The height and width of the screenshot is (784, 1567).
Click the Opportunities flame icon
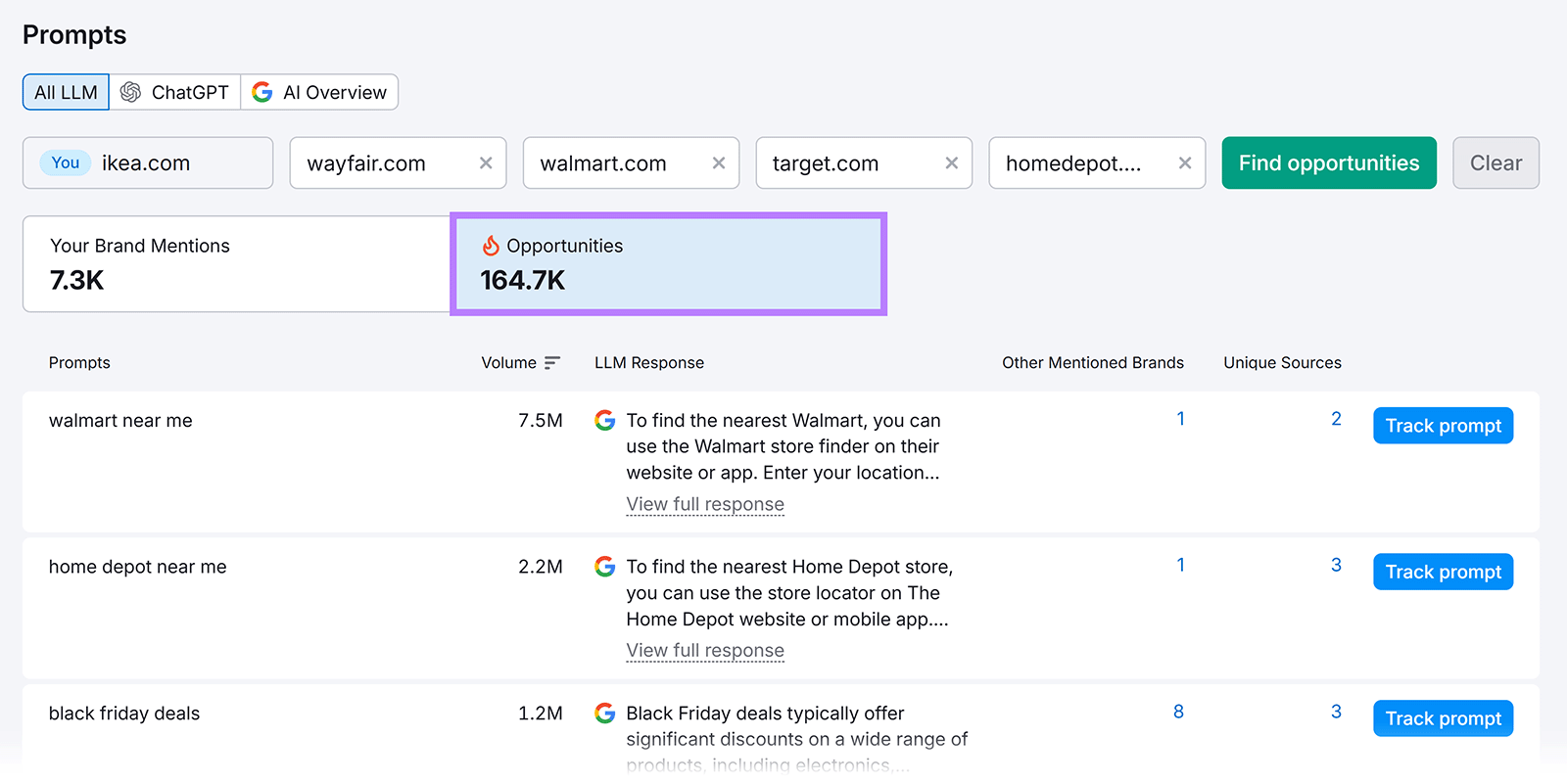pos(491,246)
